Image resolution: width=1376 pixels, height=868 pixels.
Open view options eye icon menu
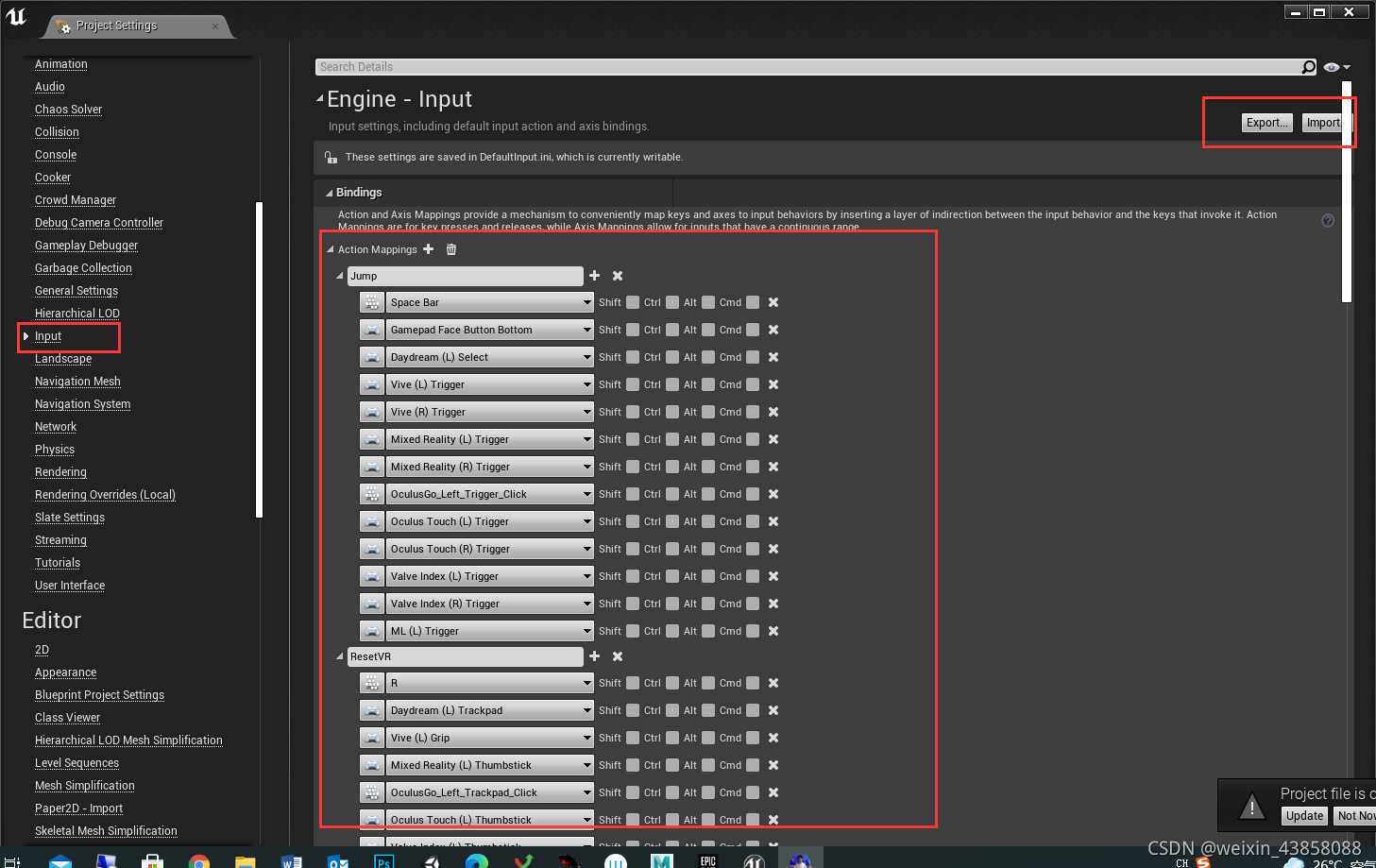pos(1336,67)
